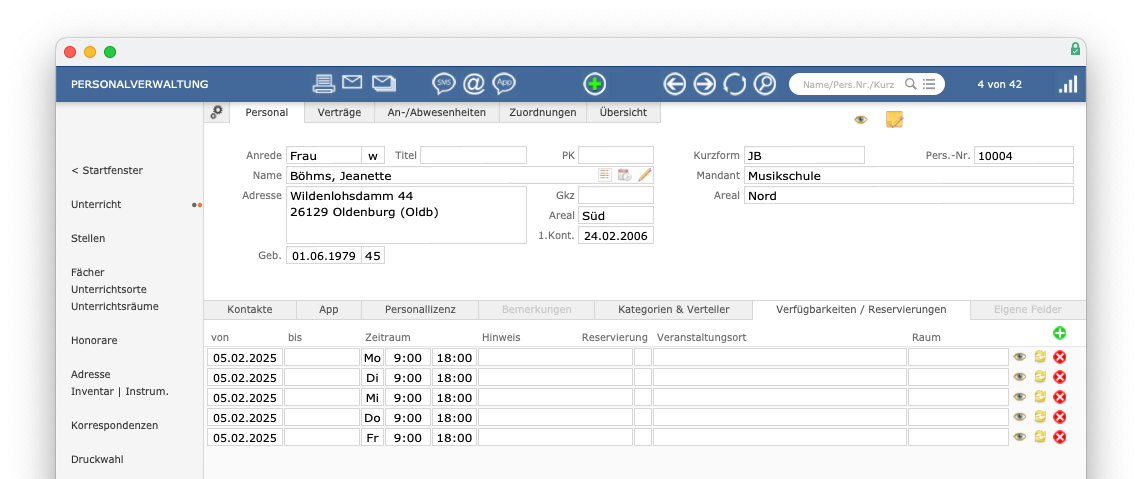Click the list icon in Name field
1142x479 pixels.
[x=605, y=175]
